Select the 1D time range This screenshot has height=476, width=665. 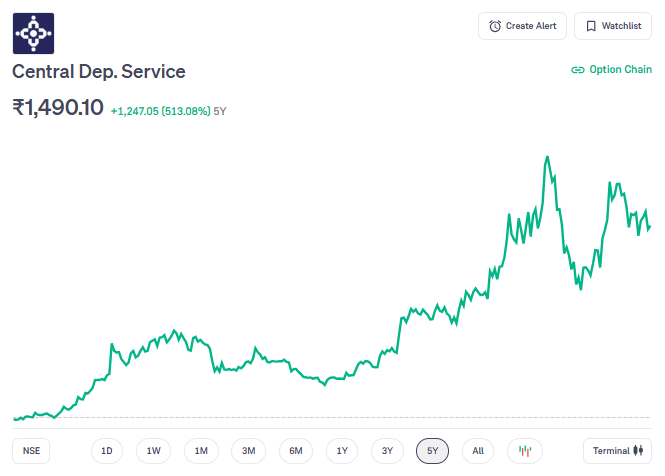click(x=106, y=451)
